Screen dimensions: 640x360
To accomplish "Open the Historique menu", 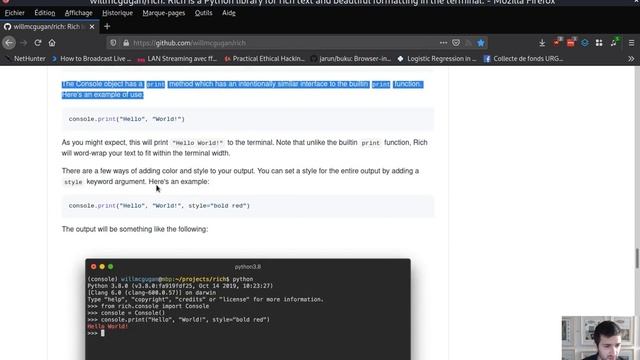I will (117, 13).
